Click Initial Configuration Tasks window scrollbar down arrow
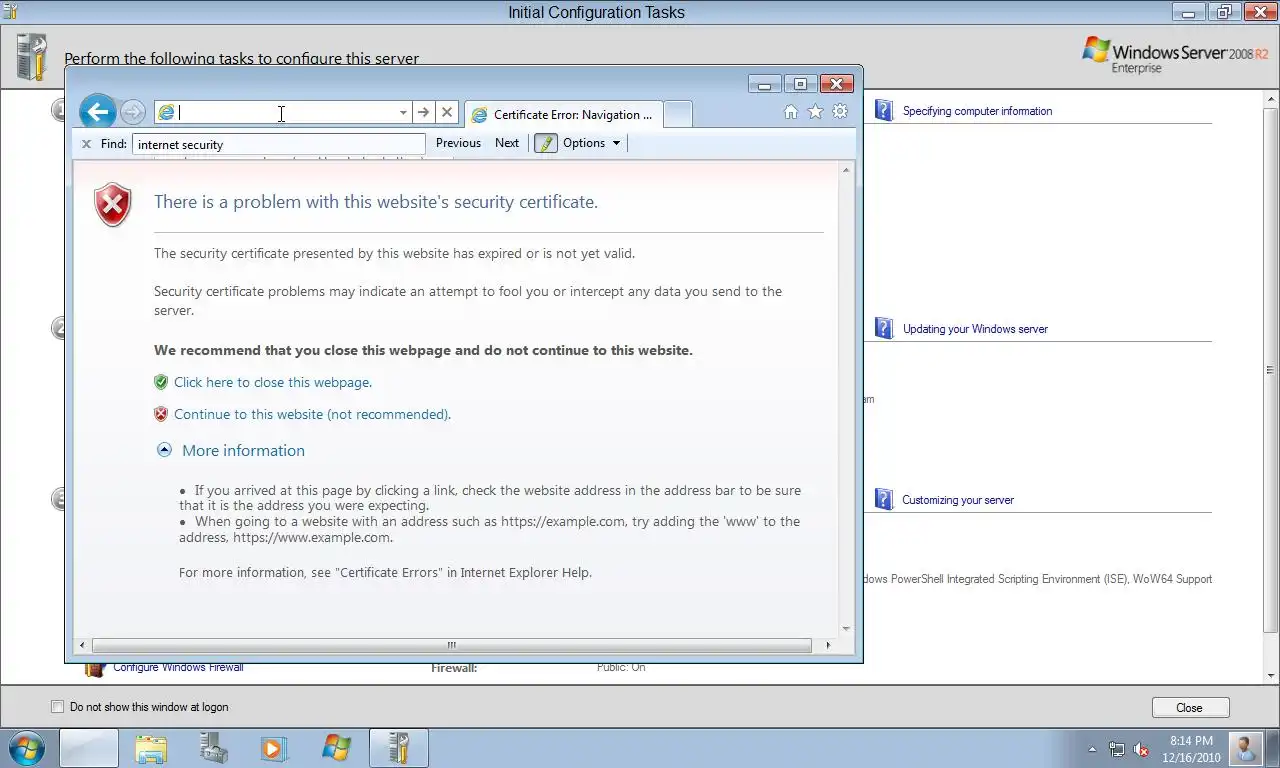 pyautogui.click(x=1271, y=677)
